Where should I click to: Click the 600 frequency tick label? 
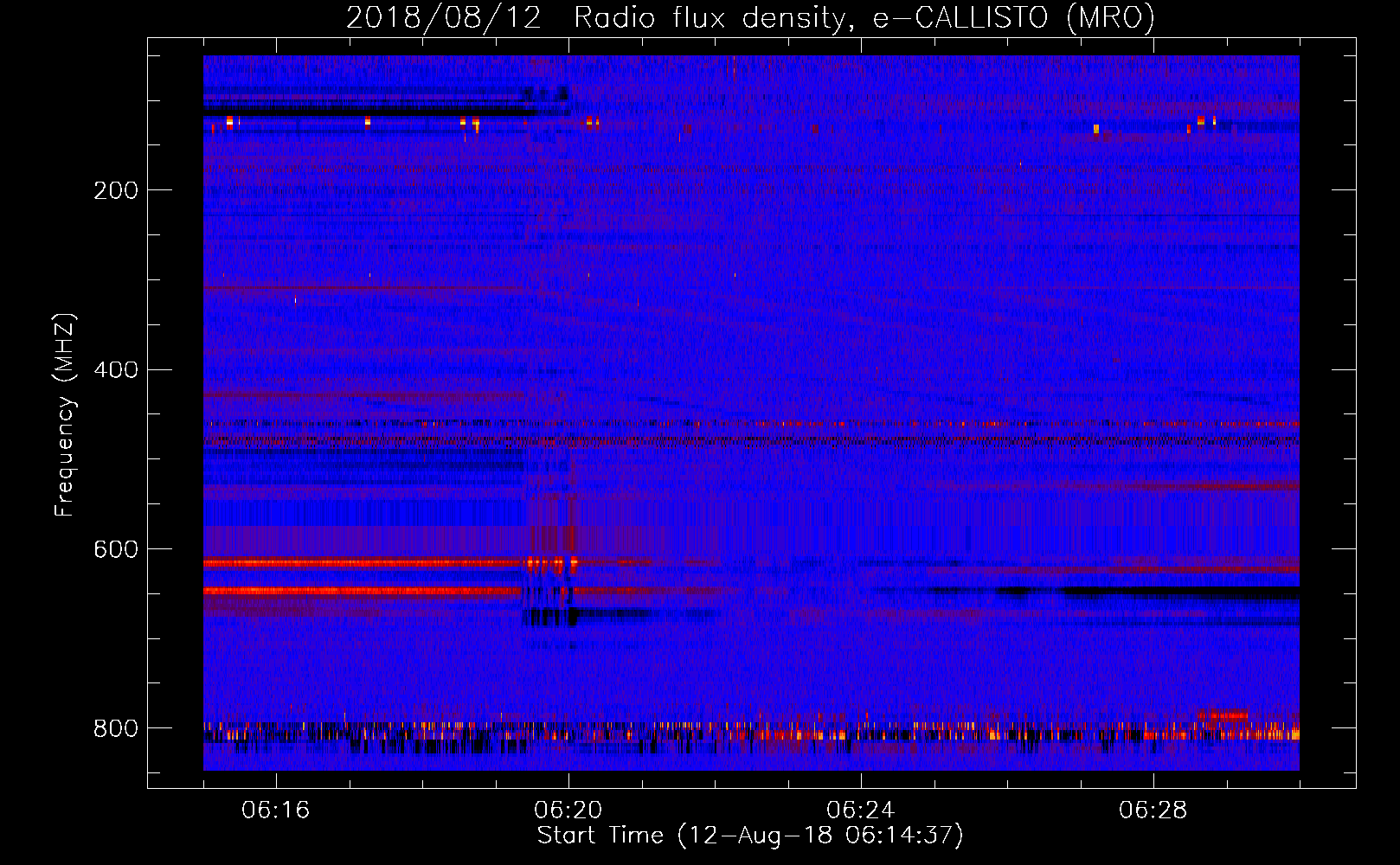(116, 550)
